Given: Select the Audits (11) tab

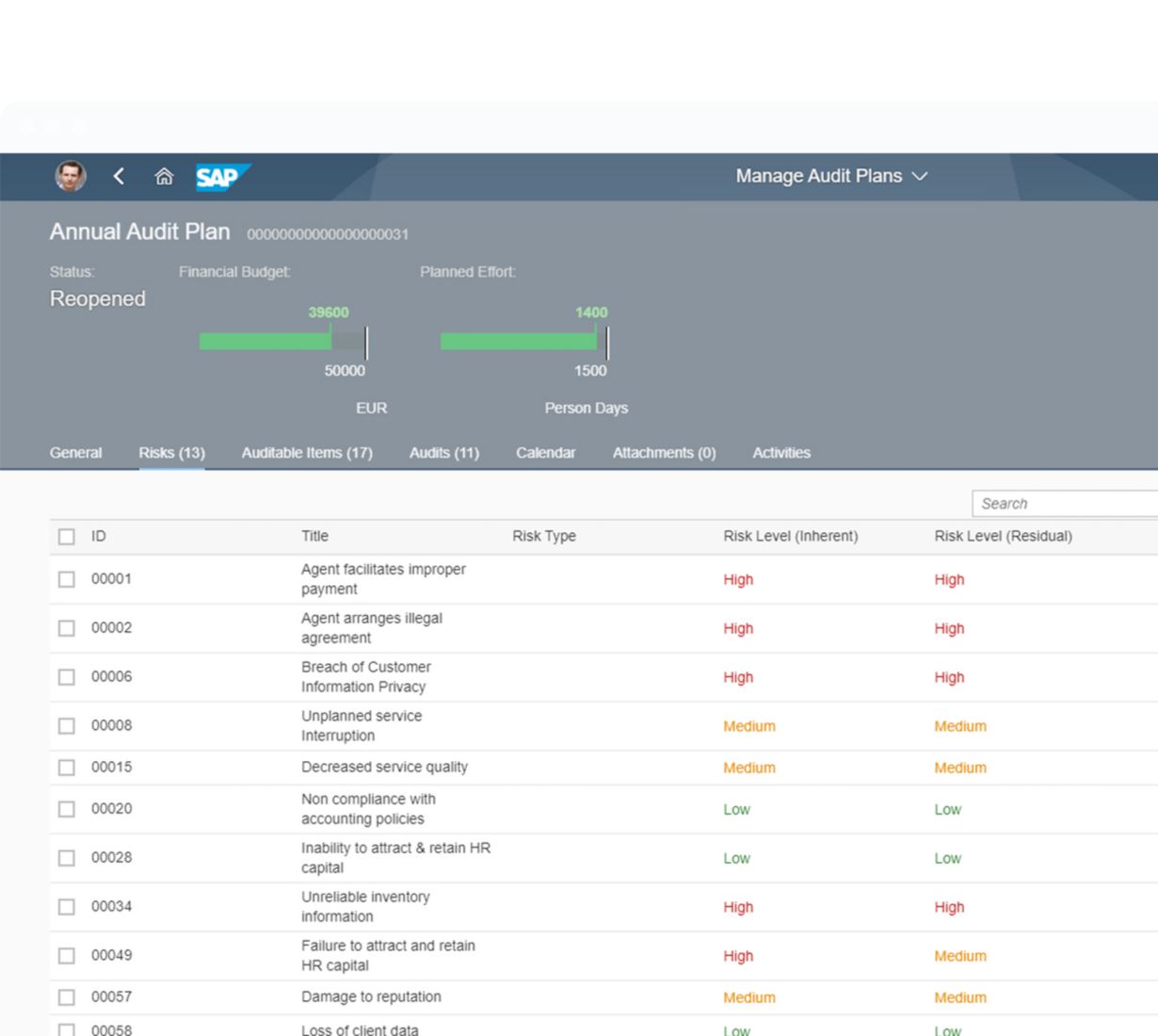Looking at the screenshot, I should pyautogui.click(x=443, y=453).
